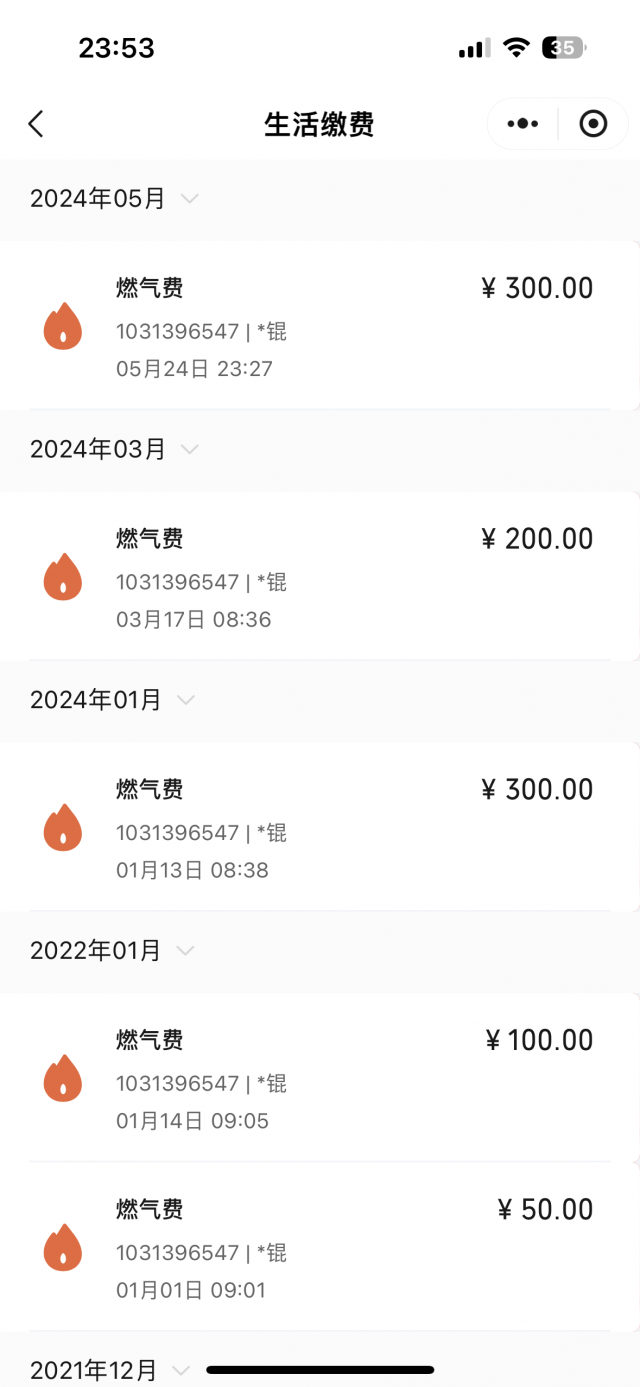Tap the flame icon for ¥50.00 payment
Viewport: 640px width, 1387px height.
(x=62, y=1248)
